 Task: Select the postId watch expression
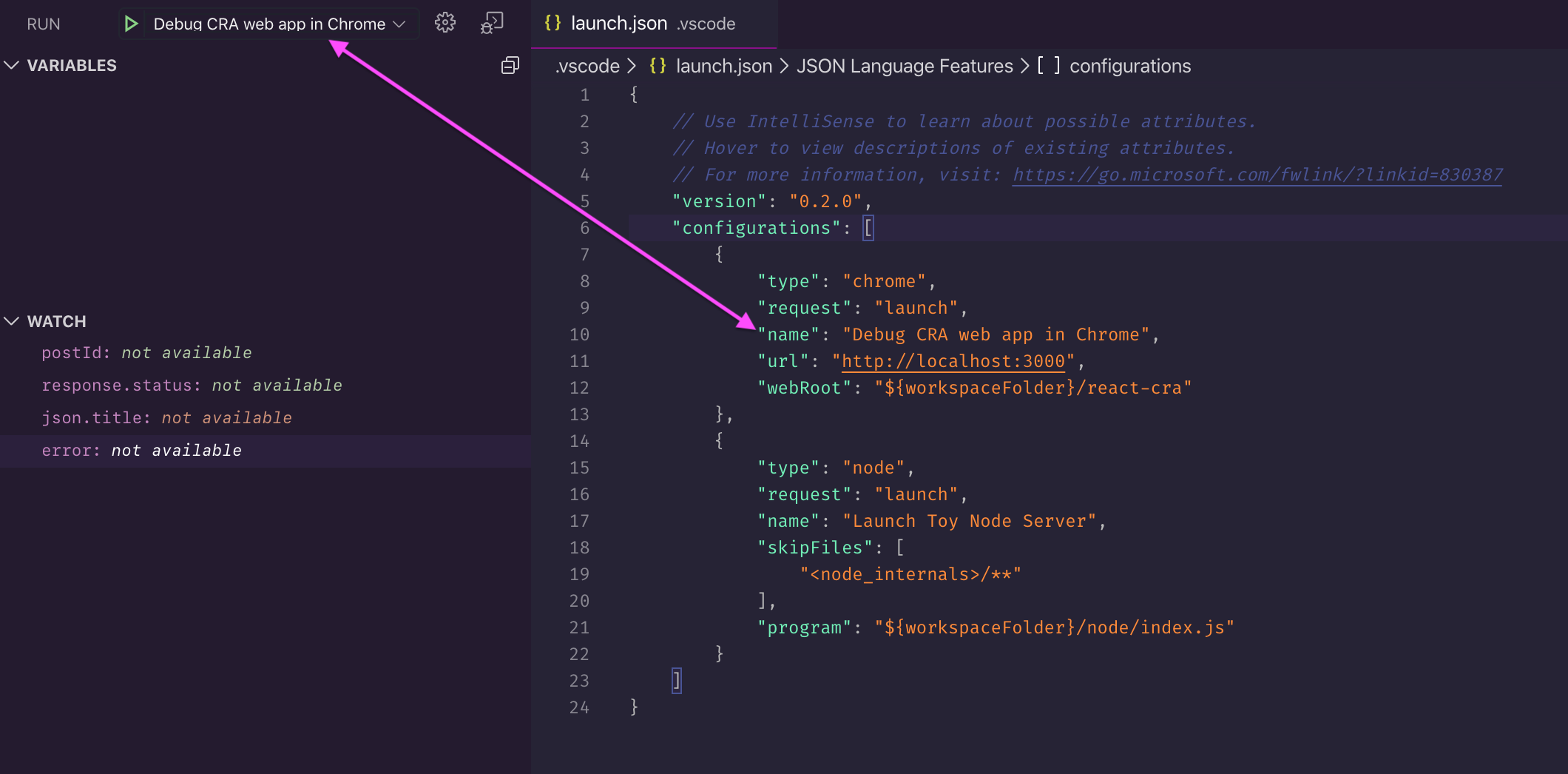146,353
